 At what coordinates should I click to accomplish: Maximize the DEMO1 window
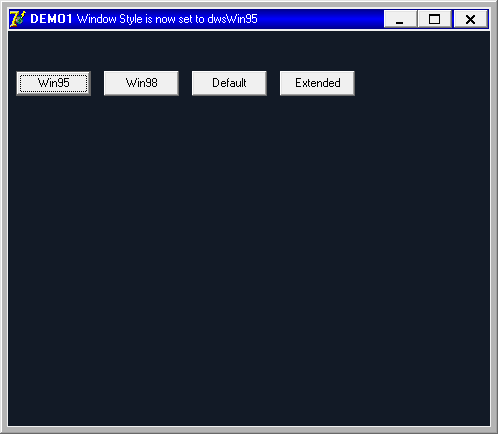click(435, 19)
